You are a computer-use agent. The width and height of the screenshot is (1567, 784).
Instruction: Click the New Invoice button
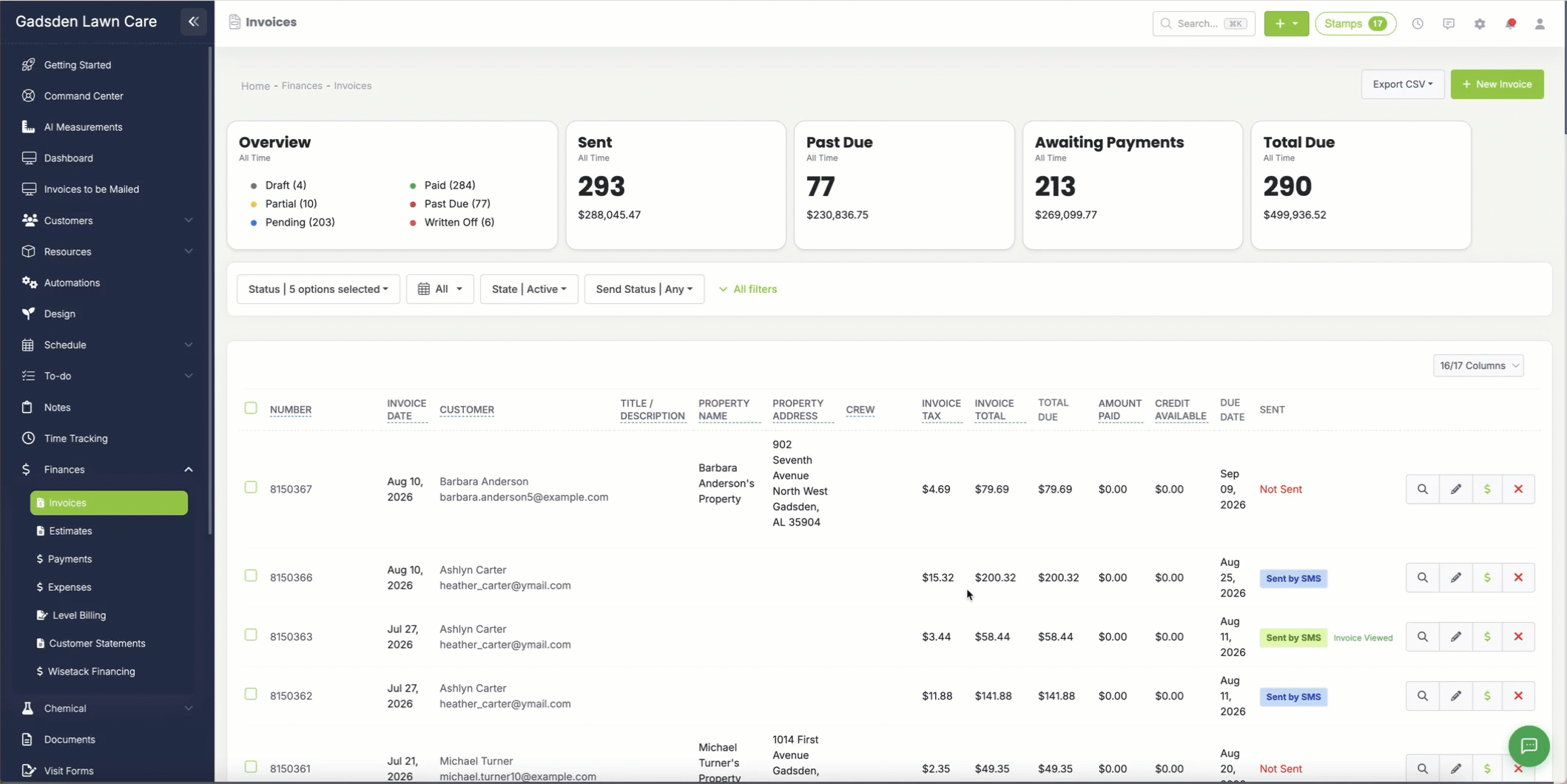click(1497, 84)
